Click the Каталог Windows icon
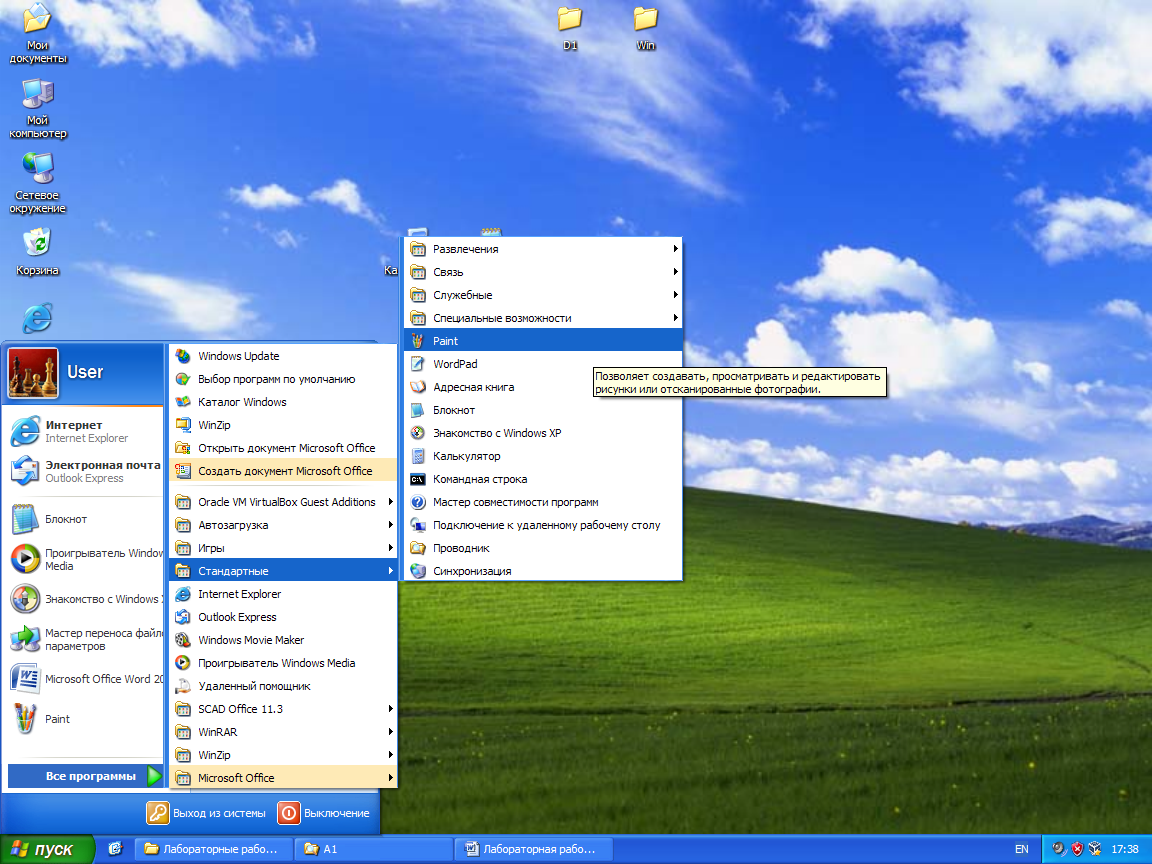This screenshot has width=1152, height=864. (183, 402)
